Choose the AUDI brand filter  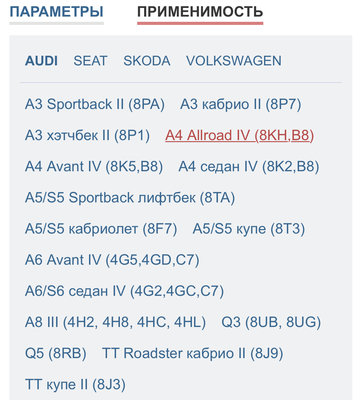click(x=41, y=61)
